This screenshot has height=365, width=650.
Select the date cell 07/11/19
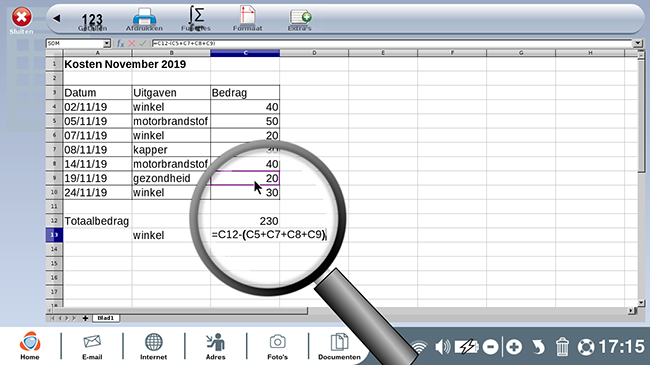click(x=97, y=135)
